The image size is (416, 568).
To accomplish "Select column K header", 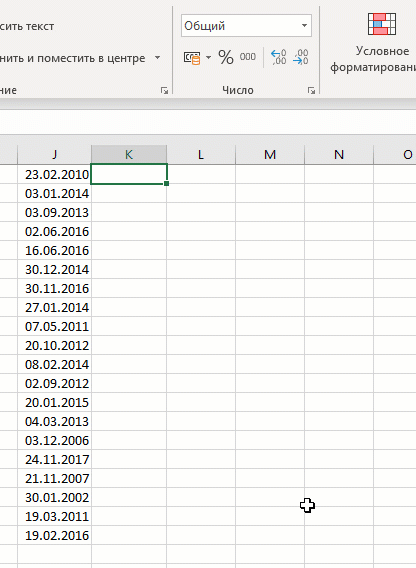I will pos(129,155).
